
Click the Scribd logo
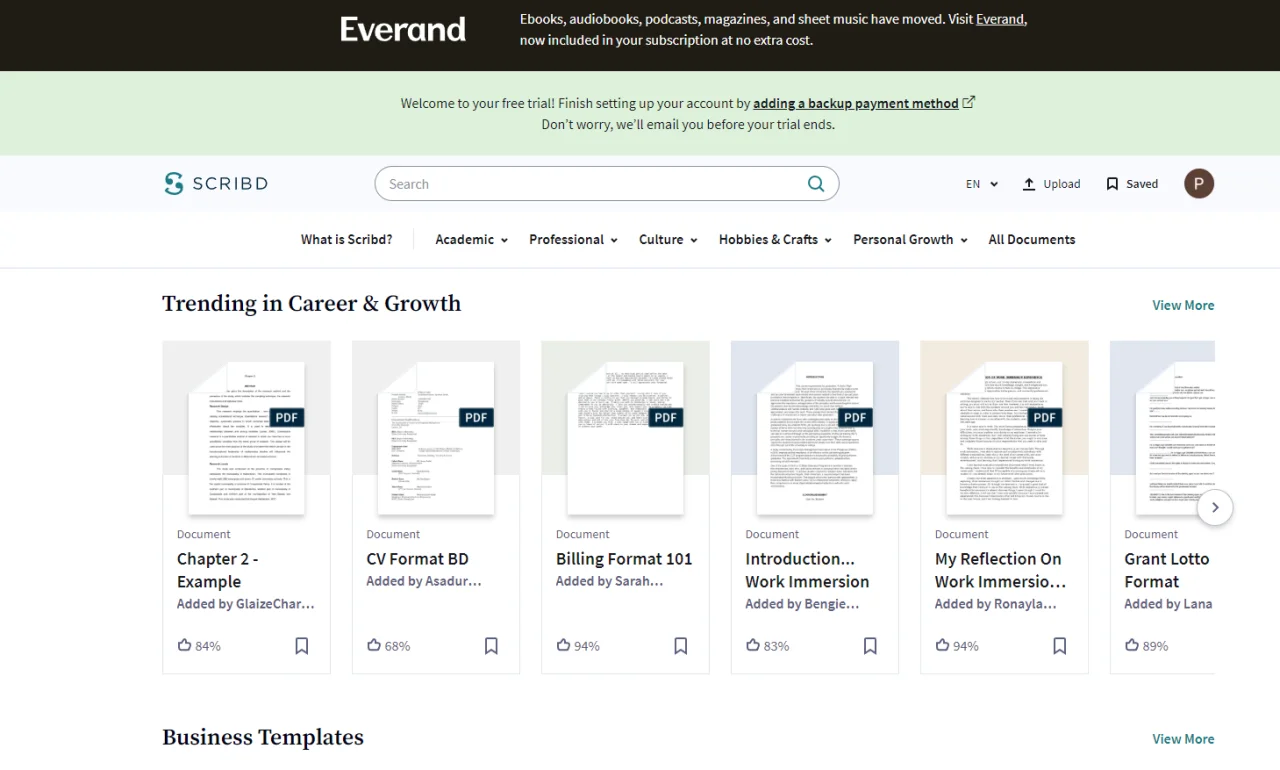tap(216, 183)
